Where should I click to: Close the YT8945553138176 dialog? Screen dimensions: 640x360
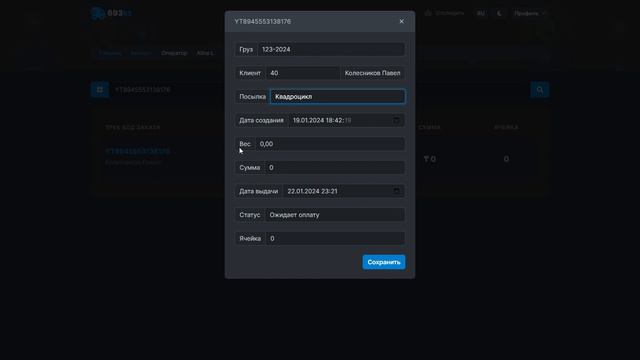(402, 21)
